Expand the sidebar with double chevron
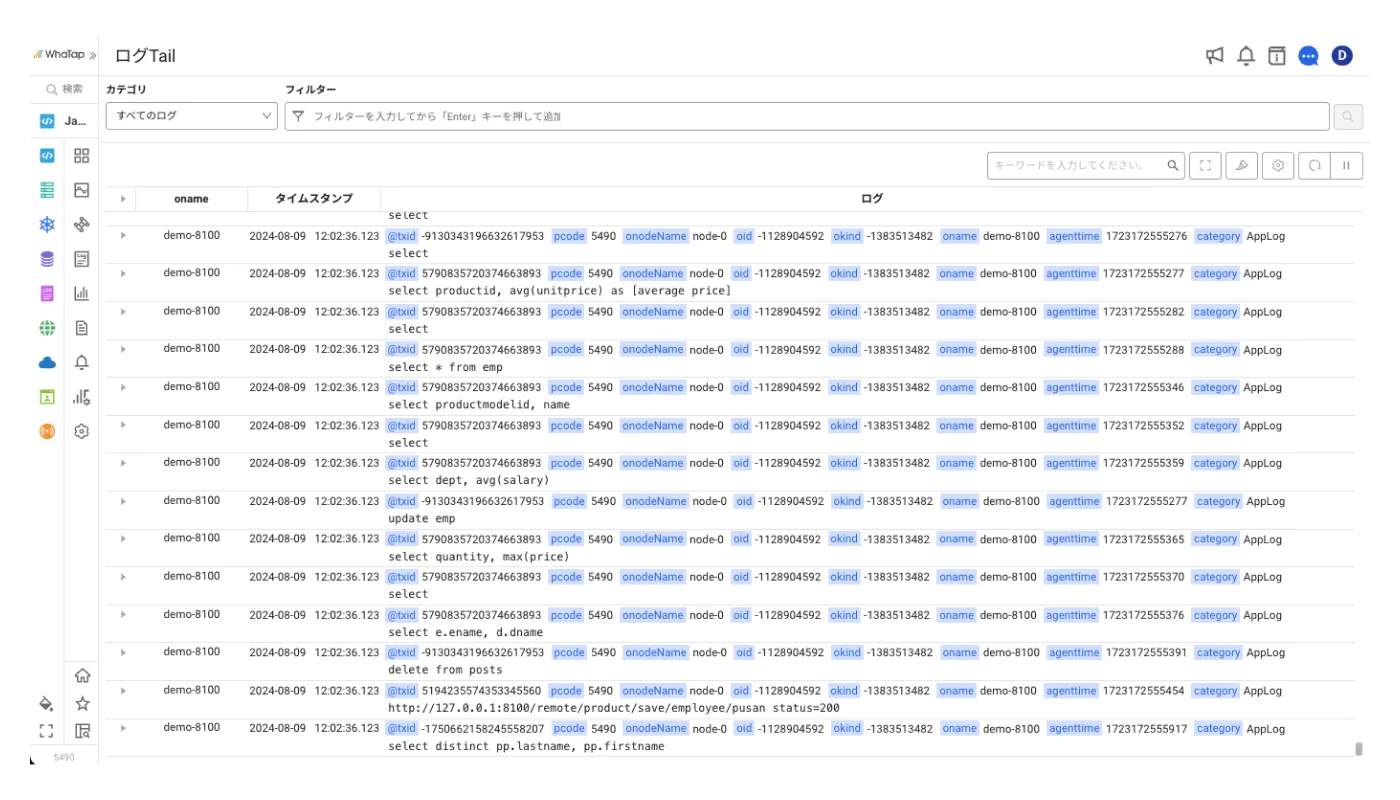The width and height of the screenshot is (1400, 800). 93,56
